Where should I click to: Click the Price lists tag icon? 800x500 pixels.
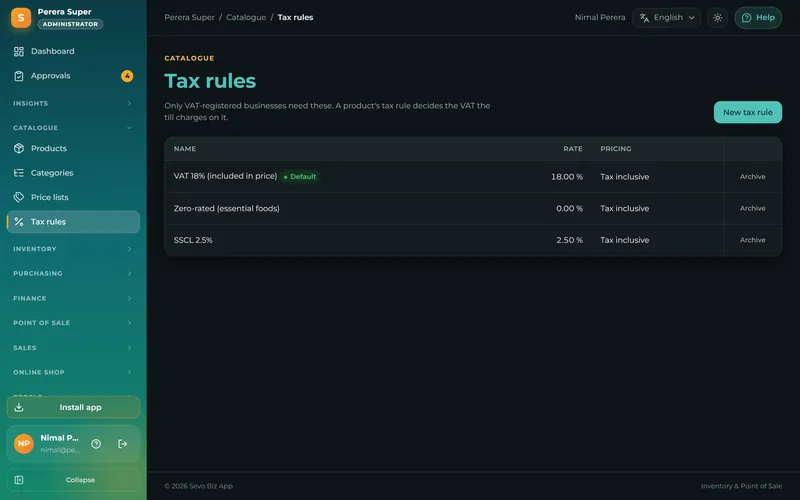[x=19, y=197]
